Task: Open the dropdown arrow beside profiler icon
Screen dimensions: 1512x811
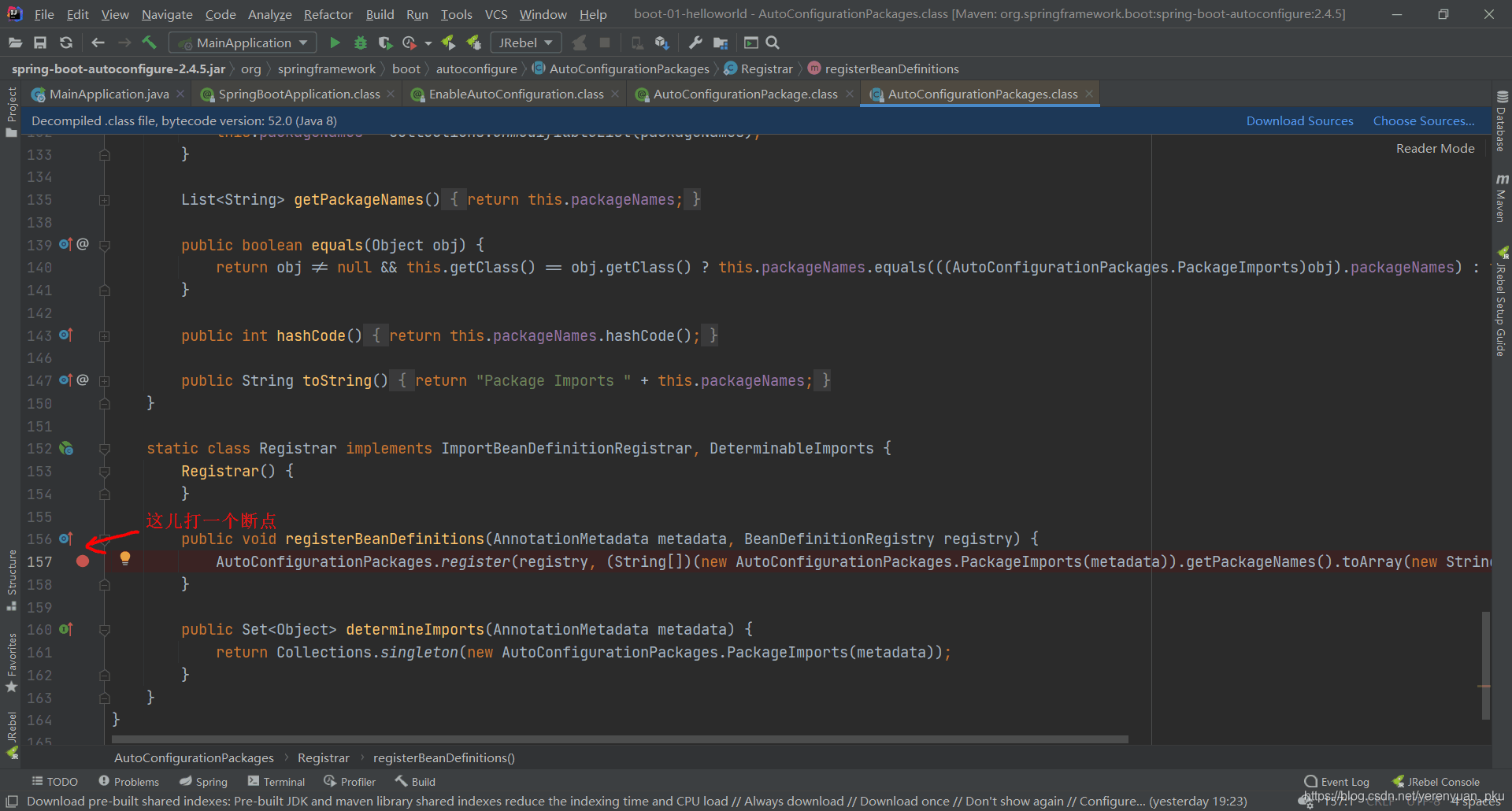Action: 428,43
